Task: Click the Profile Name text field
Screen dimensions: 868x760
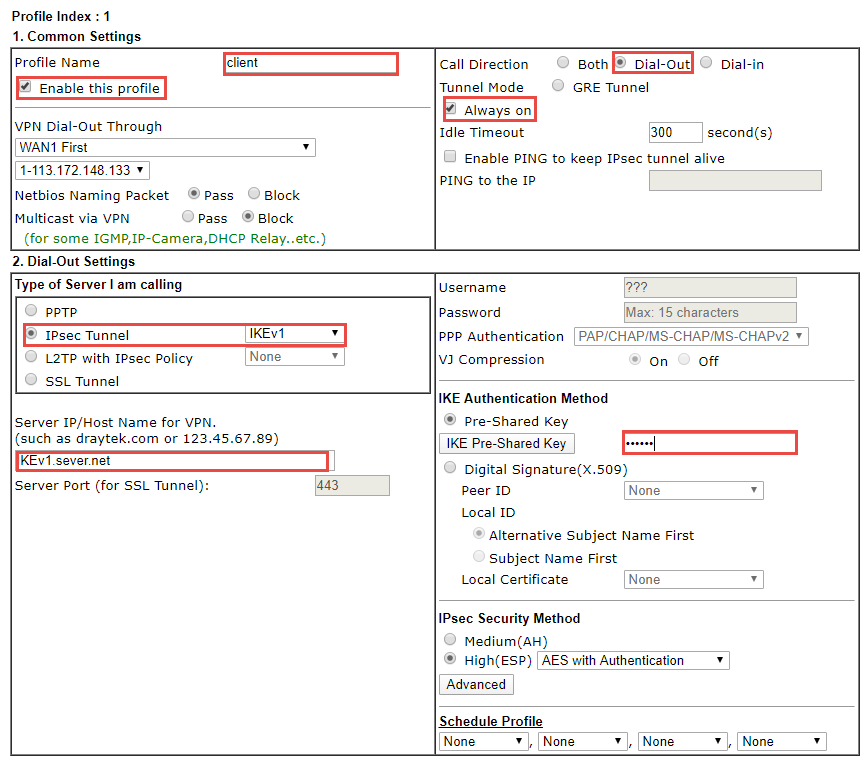Action: [x=311, y=63]
